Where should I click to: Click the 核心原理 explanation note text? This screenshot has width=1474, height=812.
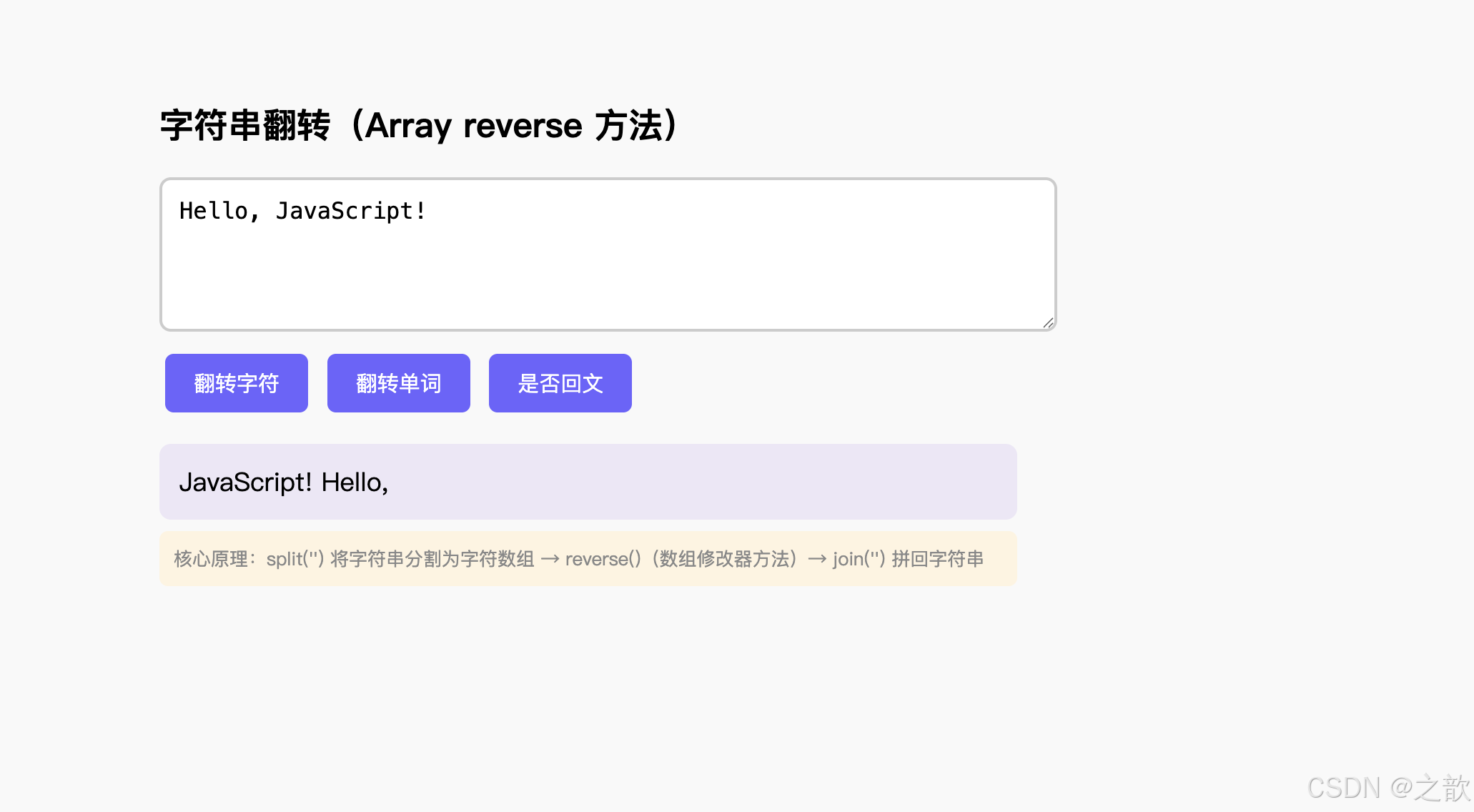coord(579,559)
